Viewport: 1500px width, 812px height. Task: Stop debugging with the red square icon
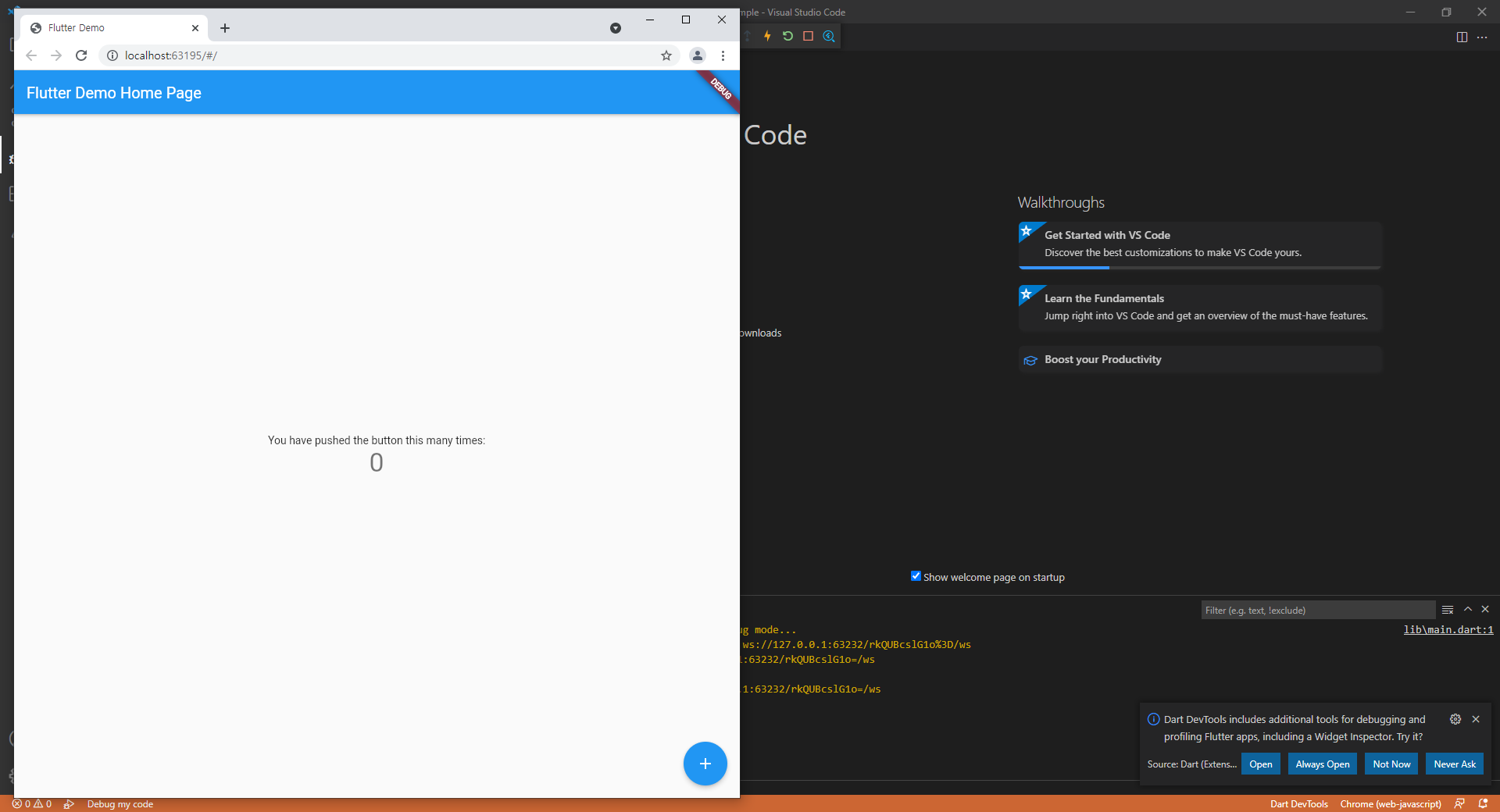coord(808,36)
